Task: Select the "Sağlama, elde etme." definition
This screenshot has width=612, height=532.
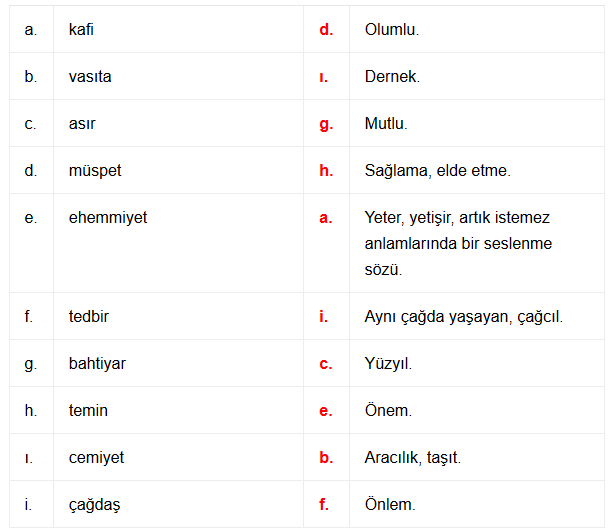Action: click(x=438, y=171)
